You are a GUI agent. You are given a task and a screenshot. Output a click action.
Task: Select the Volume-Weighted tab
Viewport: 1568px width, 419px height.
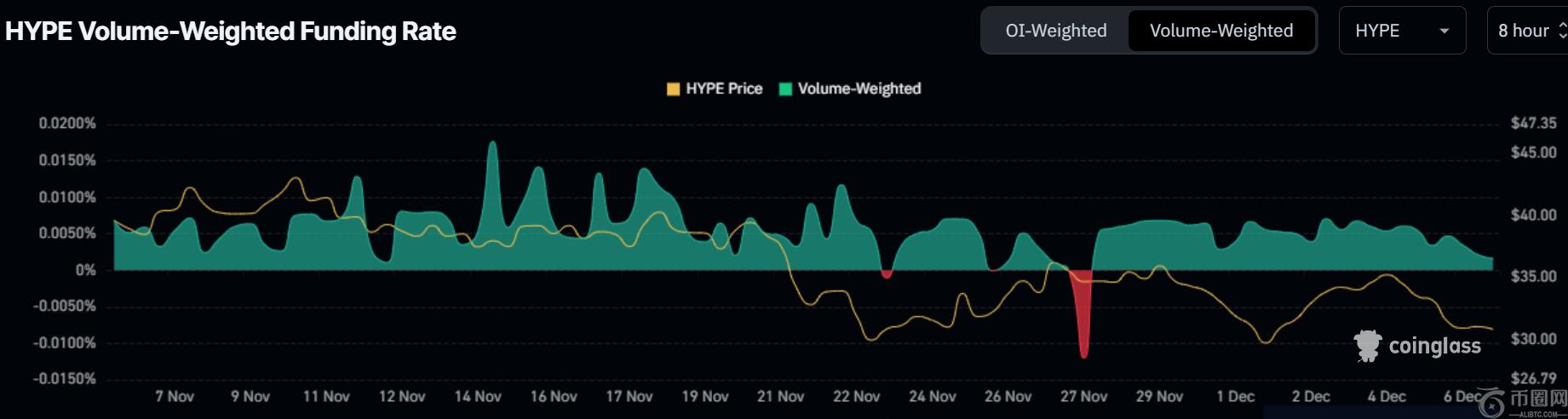[x=1221, y=31]
